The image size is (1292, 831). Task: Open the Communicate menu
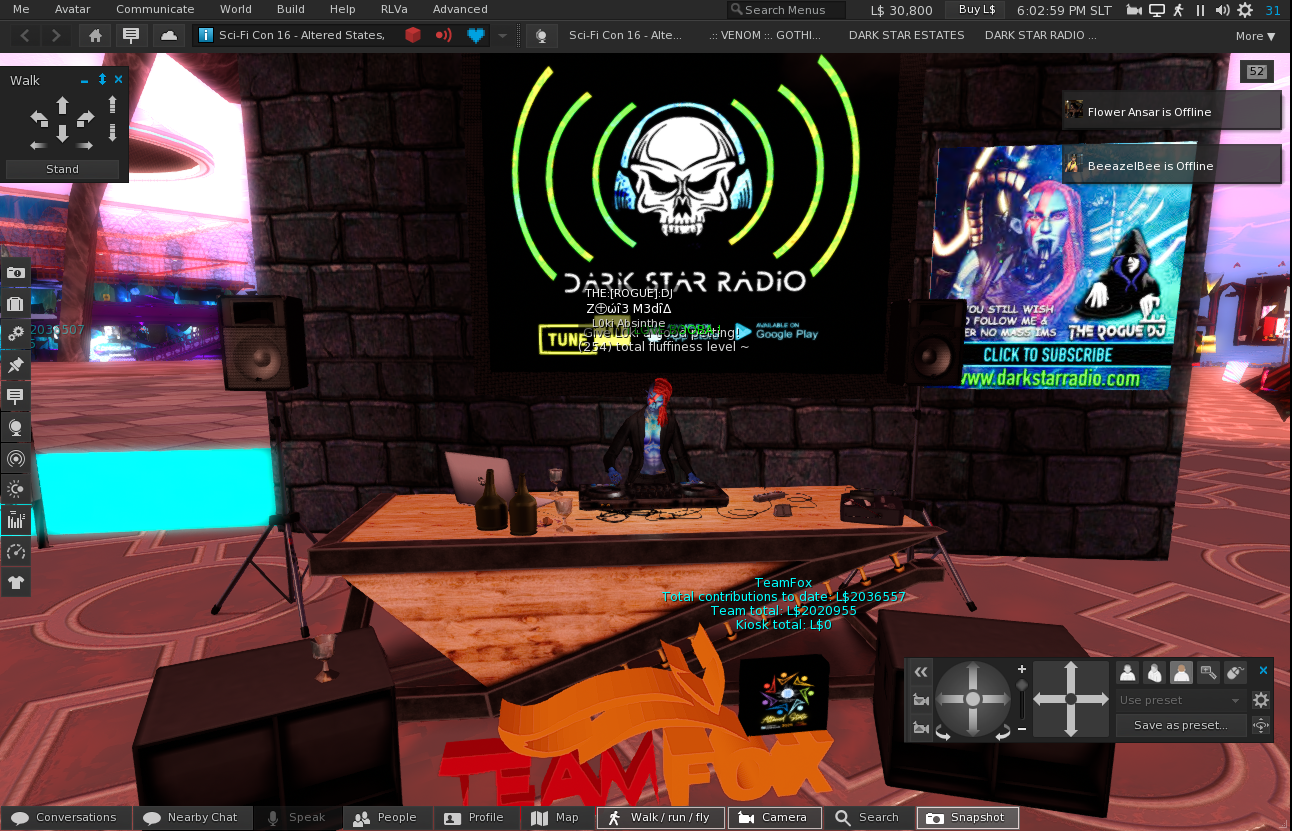(x=155, y=9)
